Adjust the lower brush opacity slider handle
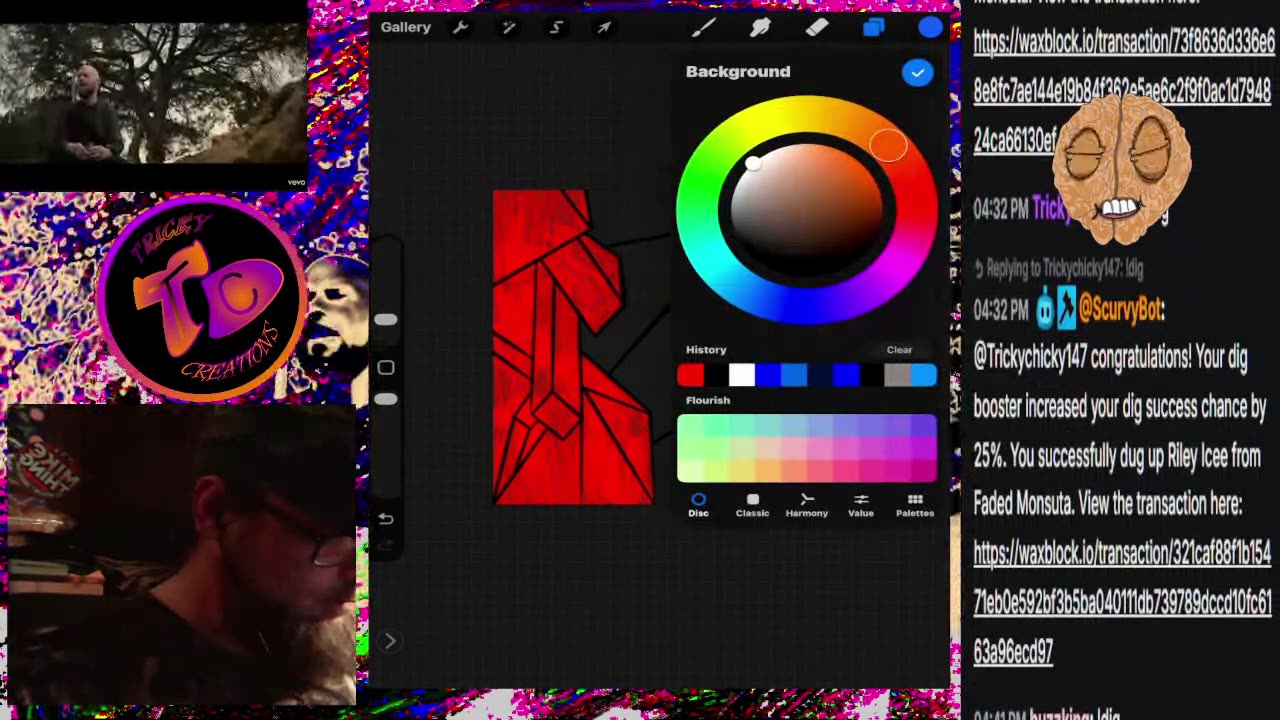The image size is (1280, 720). [x=386, y=399]
